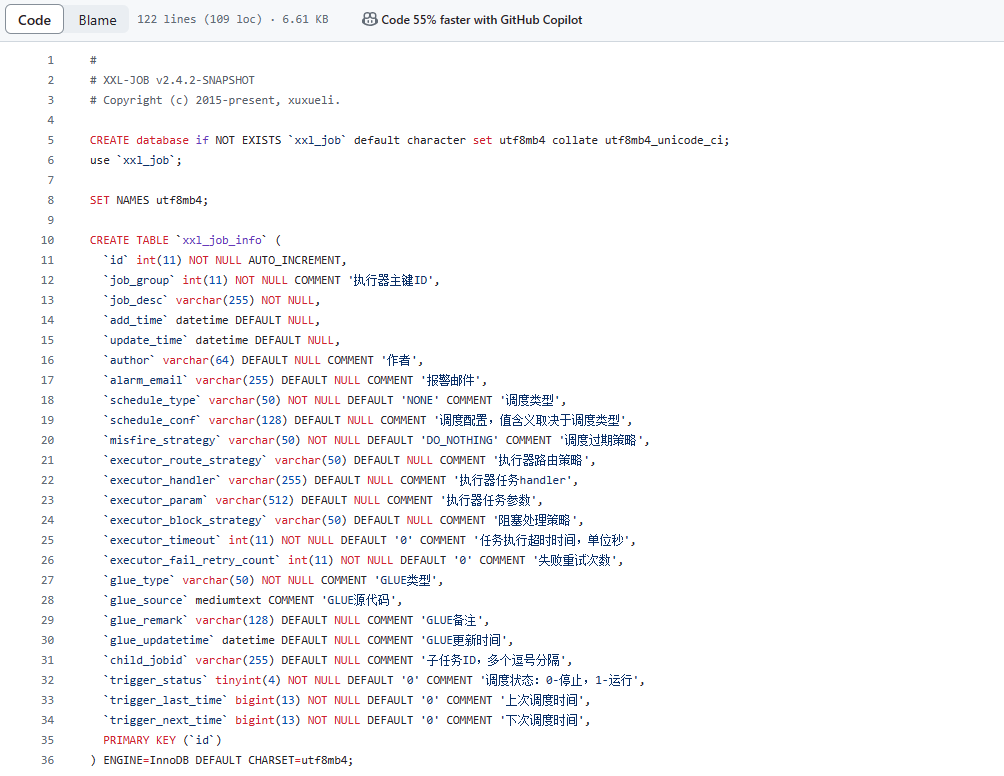
Task: Click the `add_time` column name
Action: (x=136, y=320)
